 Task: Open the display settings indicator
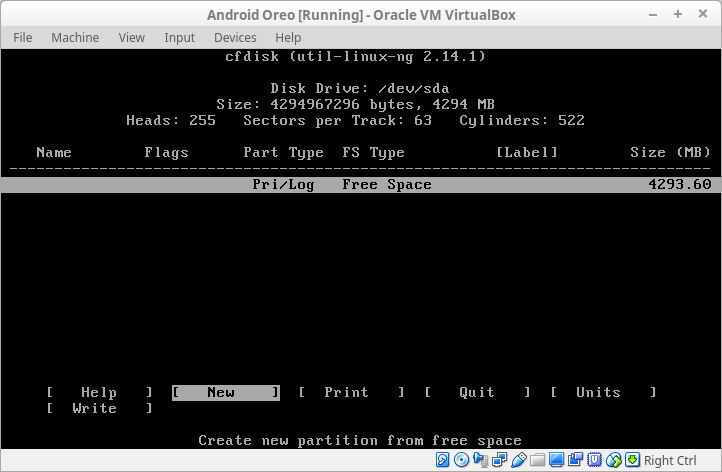[x=556, y=460]
